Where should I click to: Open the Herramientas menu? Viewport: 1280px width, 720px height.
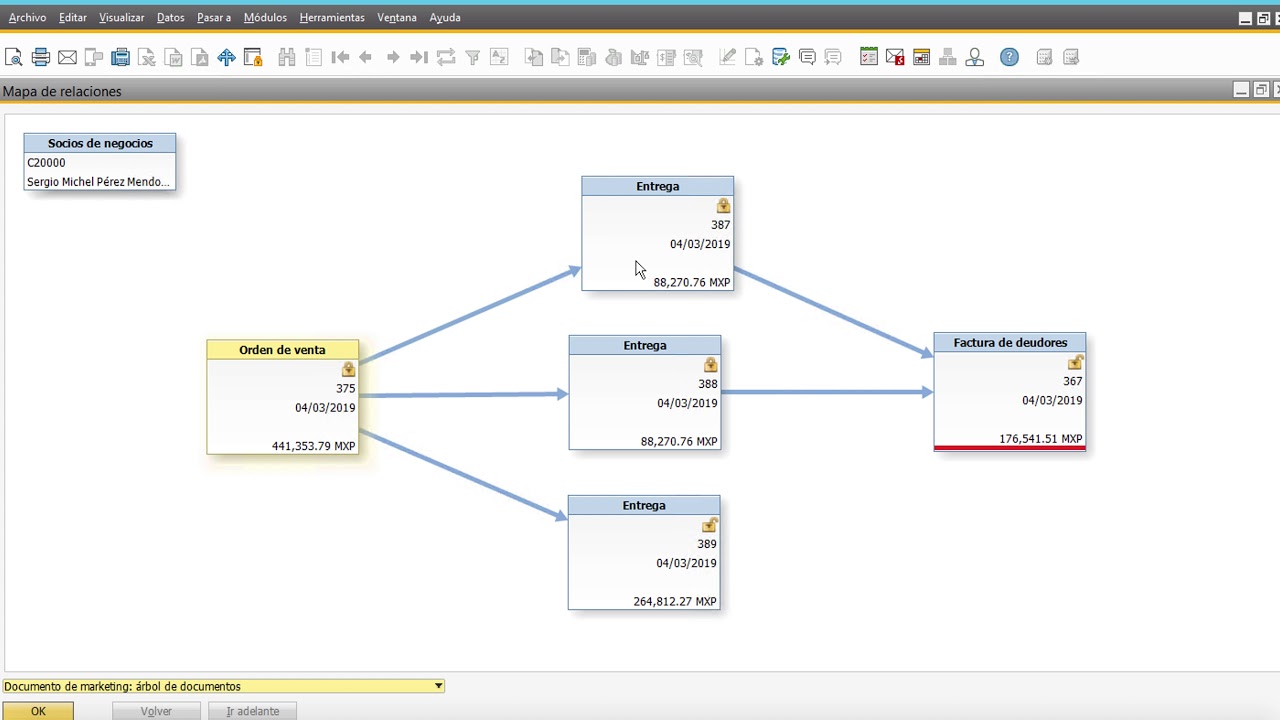coord(332,17)
